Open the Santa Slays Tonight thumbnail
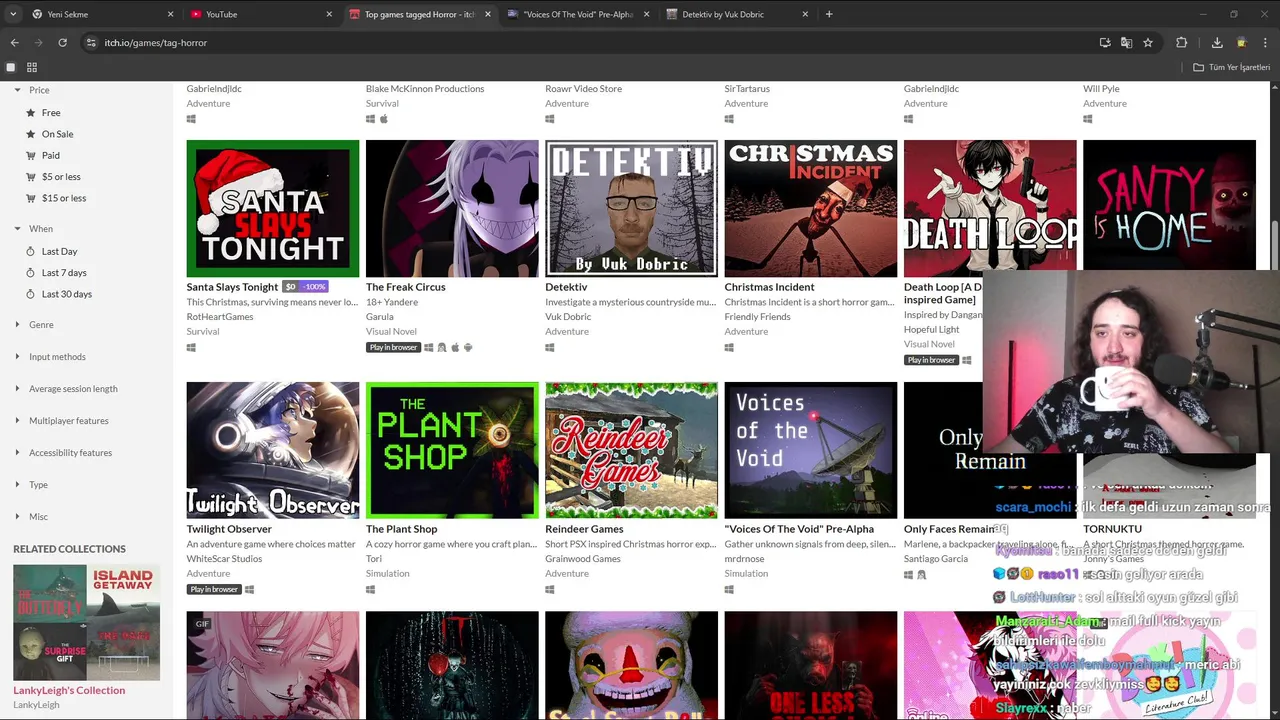This screenshot has height=720, width=1280. pos(273,208)
